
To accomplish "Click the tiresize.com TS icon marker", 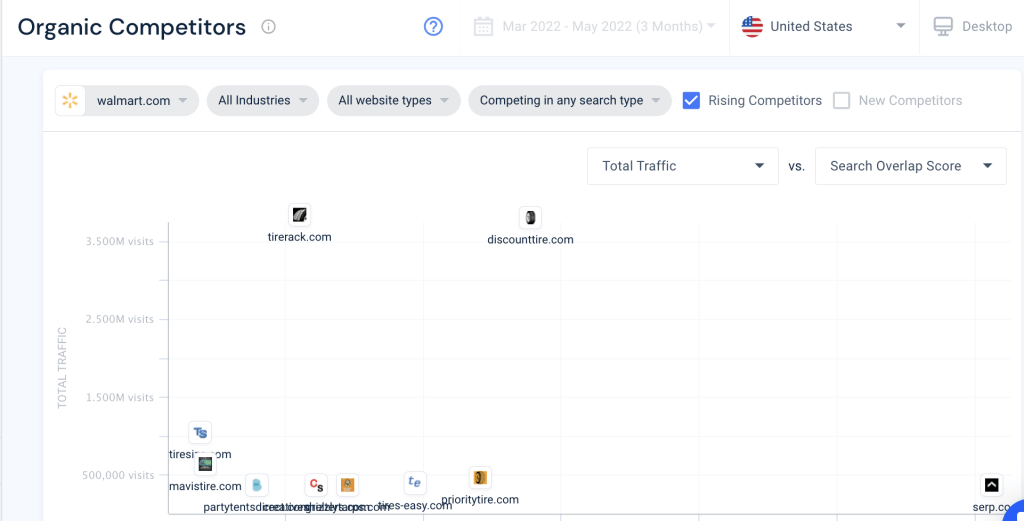I will [x=200, y=432].
